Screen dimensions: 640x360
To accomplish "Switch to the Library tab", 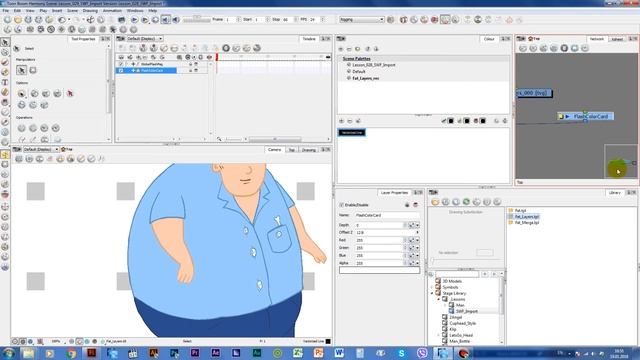I will point(615,193).
